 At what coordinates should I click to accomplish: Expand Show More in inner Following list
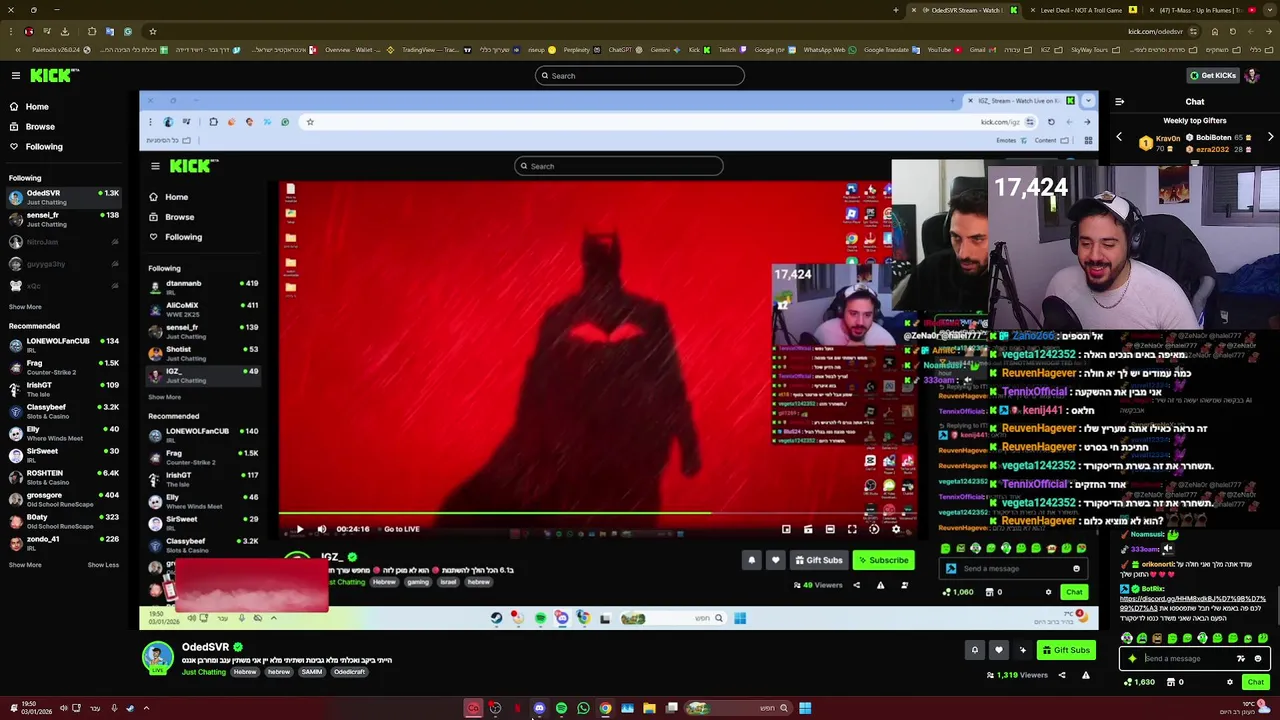pos(164,397)
